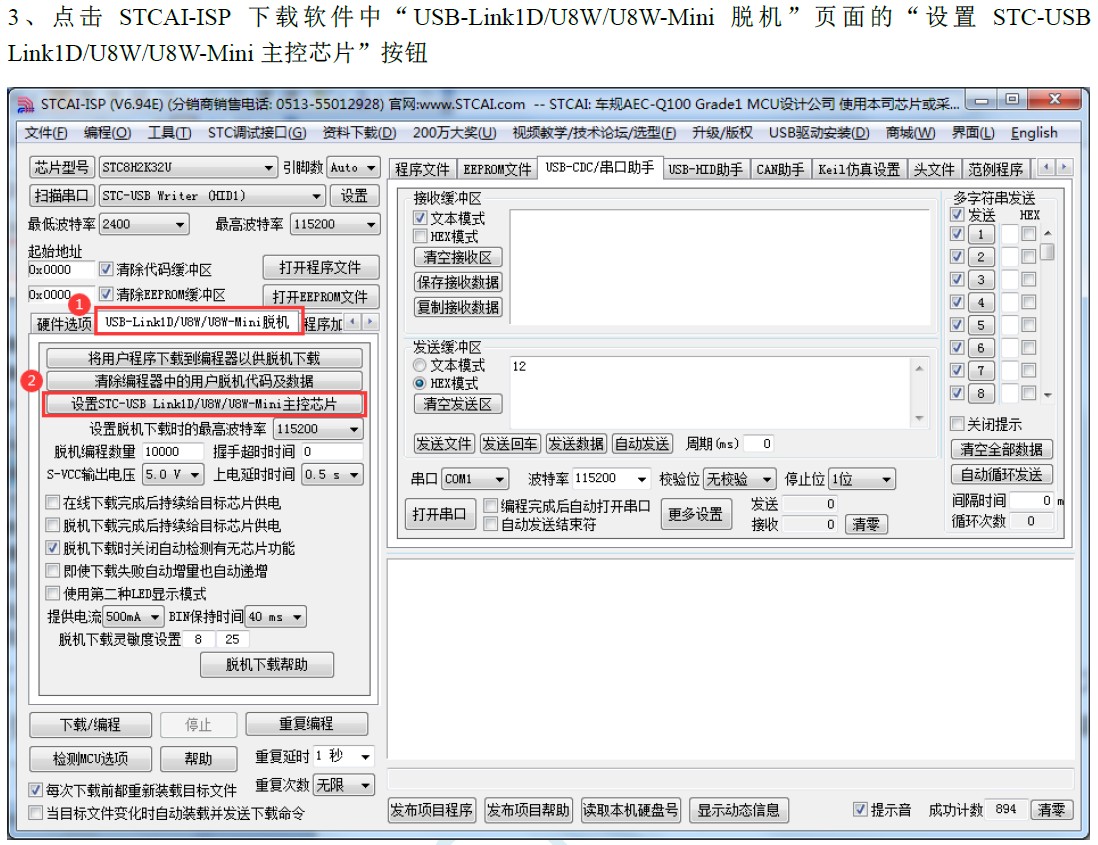The height and width of the screenshot is (845, 1098).
Task: Click 脱机编程数量 input field 10000
Action: (173, 452)
